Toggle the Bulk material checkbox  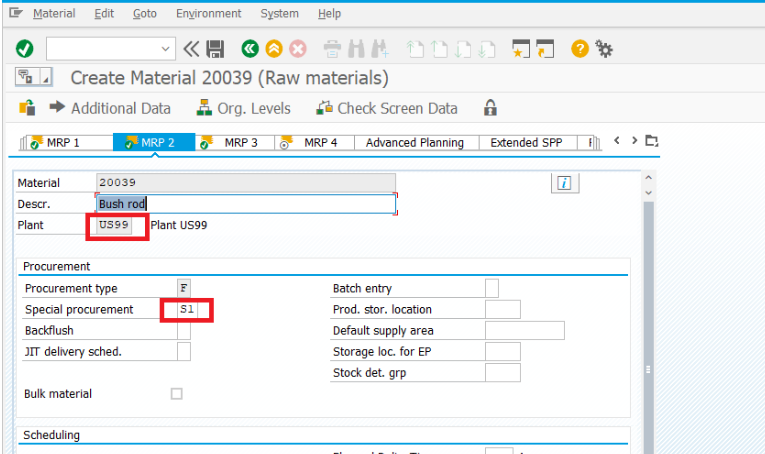(177, 394)
